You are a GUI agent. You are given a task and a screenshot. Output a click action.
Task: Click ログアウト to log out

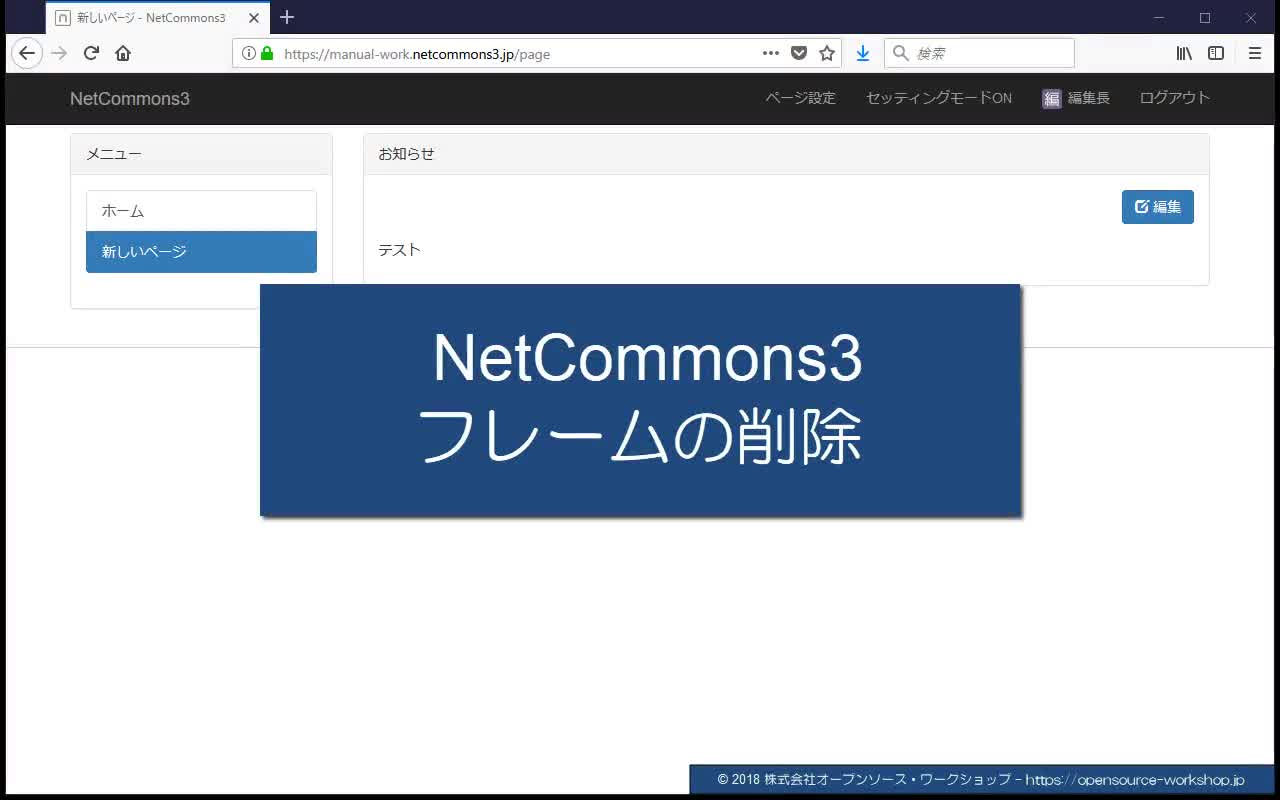pos(1175,98)
